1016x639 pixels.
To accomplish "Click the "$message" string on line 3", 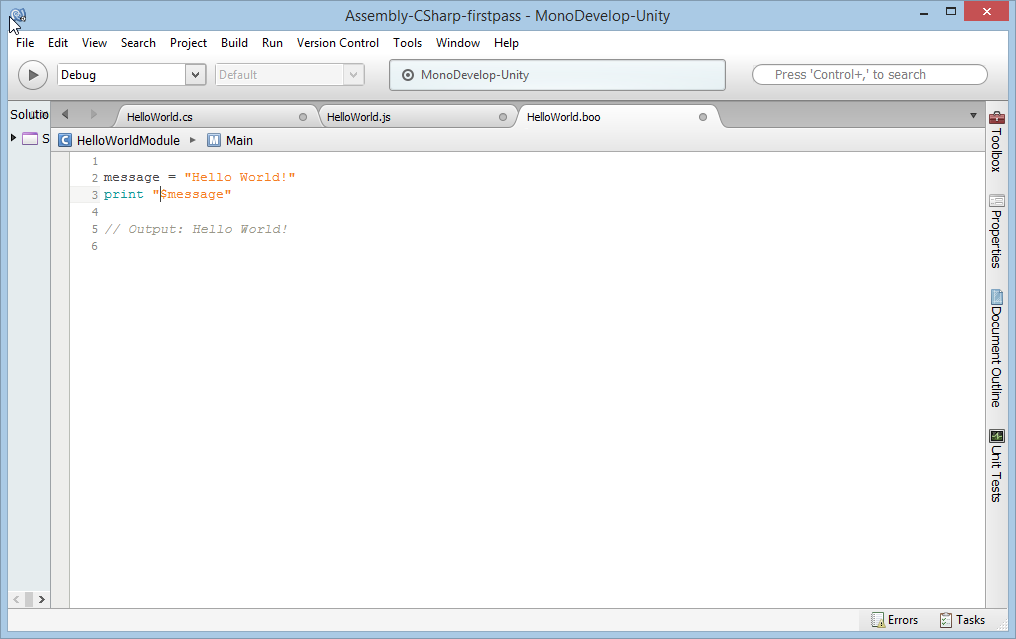I will point(192,194).
